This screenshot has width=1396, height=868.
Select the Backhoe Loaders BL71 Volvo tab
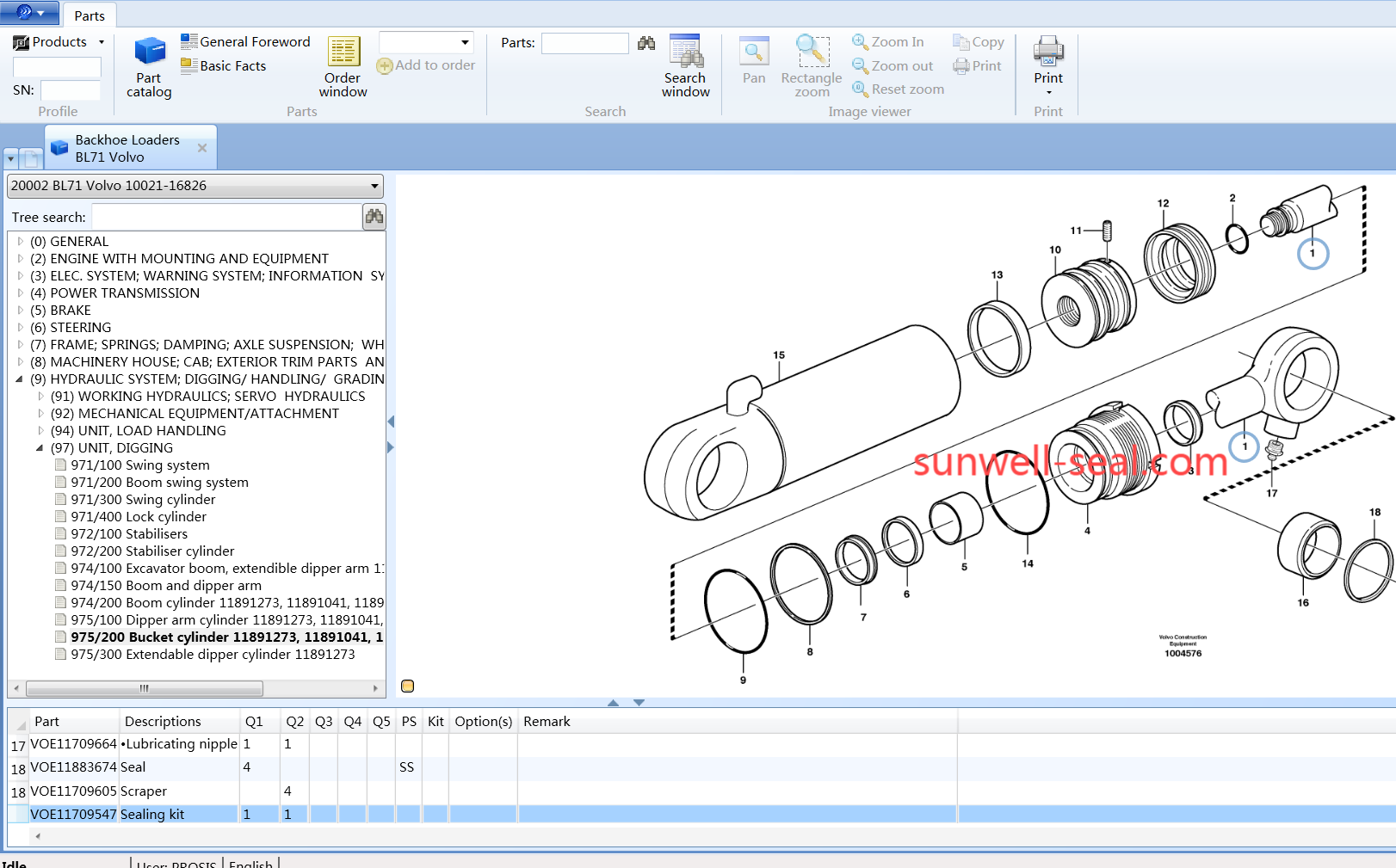point(127,148)
